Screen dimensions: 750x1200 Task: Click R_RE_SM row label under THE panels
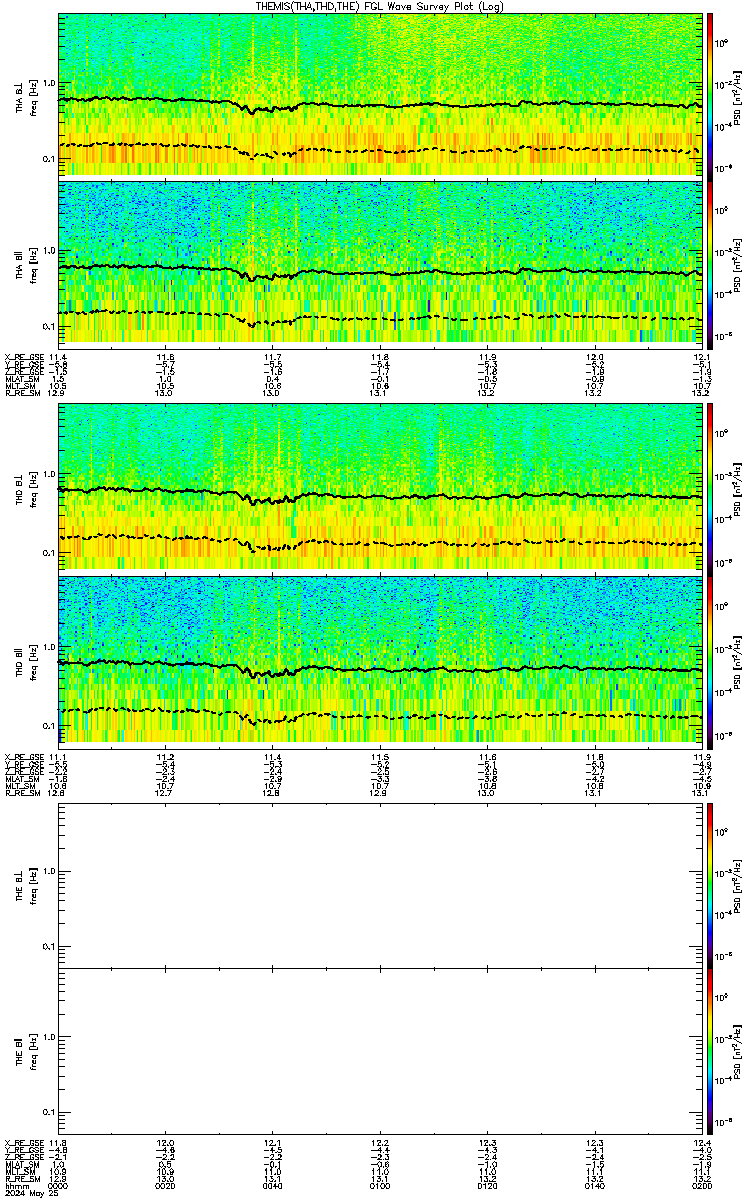point(21,1178)
